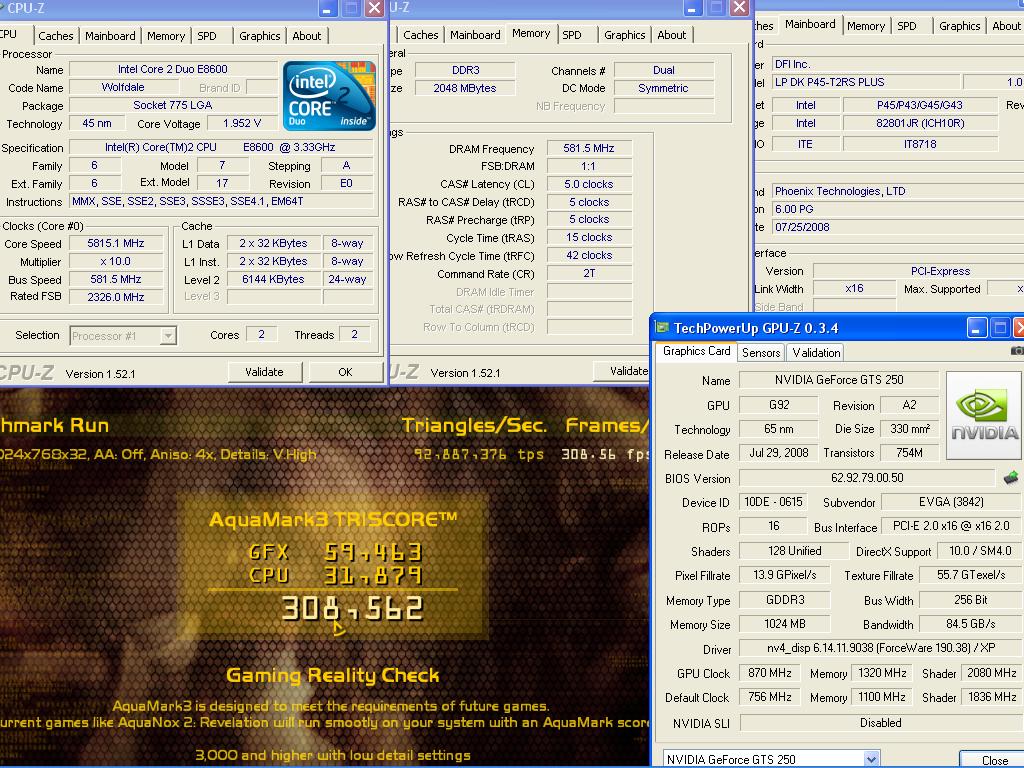Image resolution: width=1024 pixels, height=768 pixels.
Task: Open SPD tab in second CPU-Z window
Action: click(571, 35)
